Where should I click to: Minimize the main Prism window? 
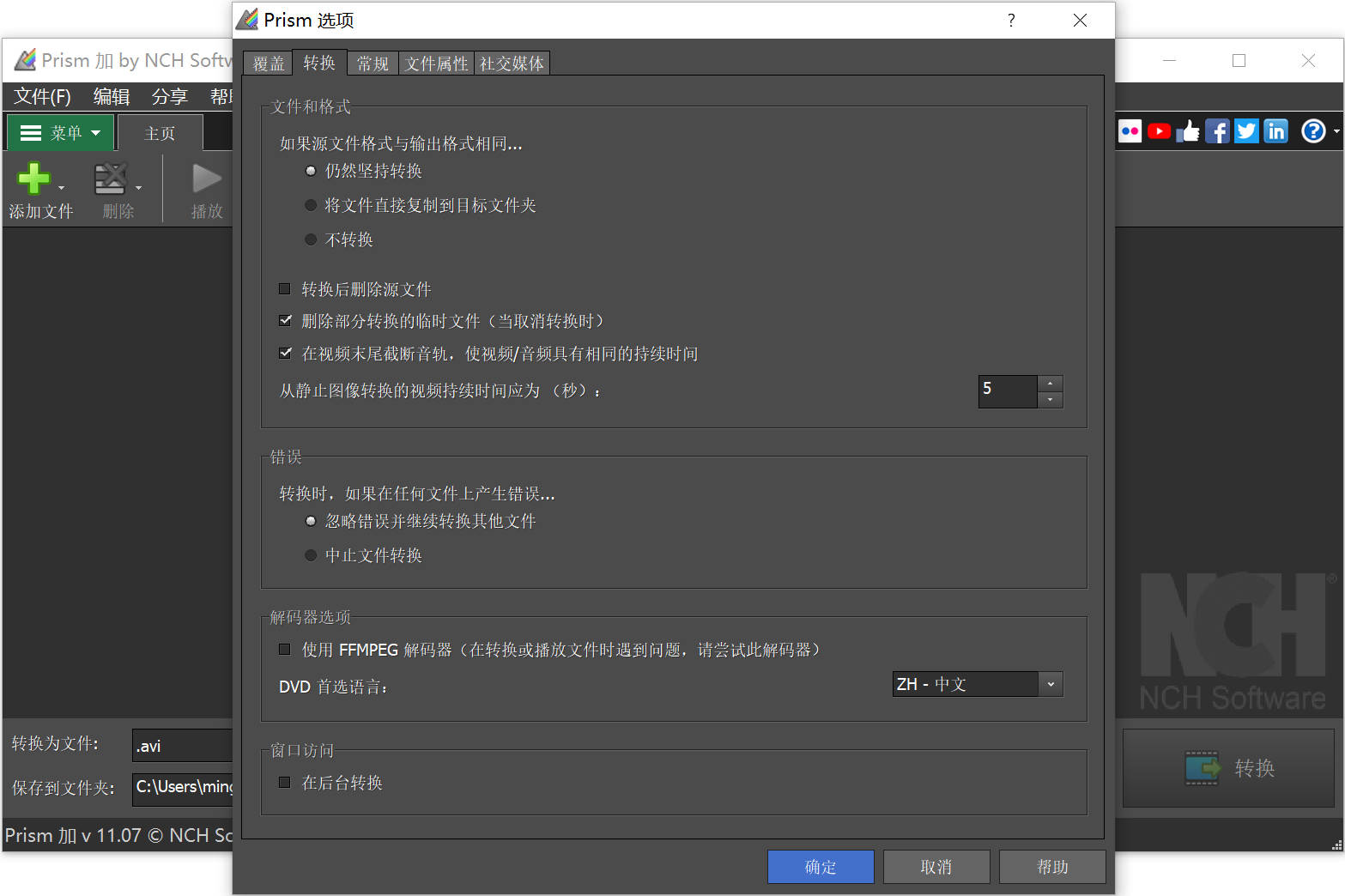coord(1169,60)
